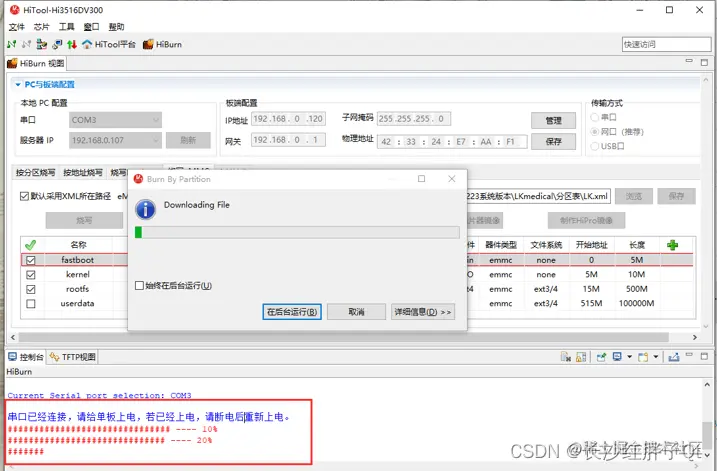Switch to burn by partition tab
The width and height of the screenshot is (717, 471).
(35, 172)
